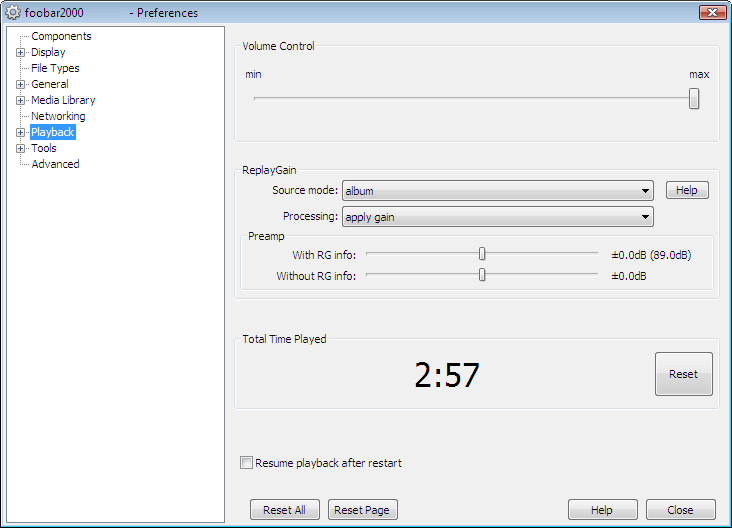The height and width of the screenshot is (528, 732).
Task: Open the Advanced preferences page
Action: click(55, 164)
